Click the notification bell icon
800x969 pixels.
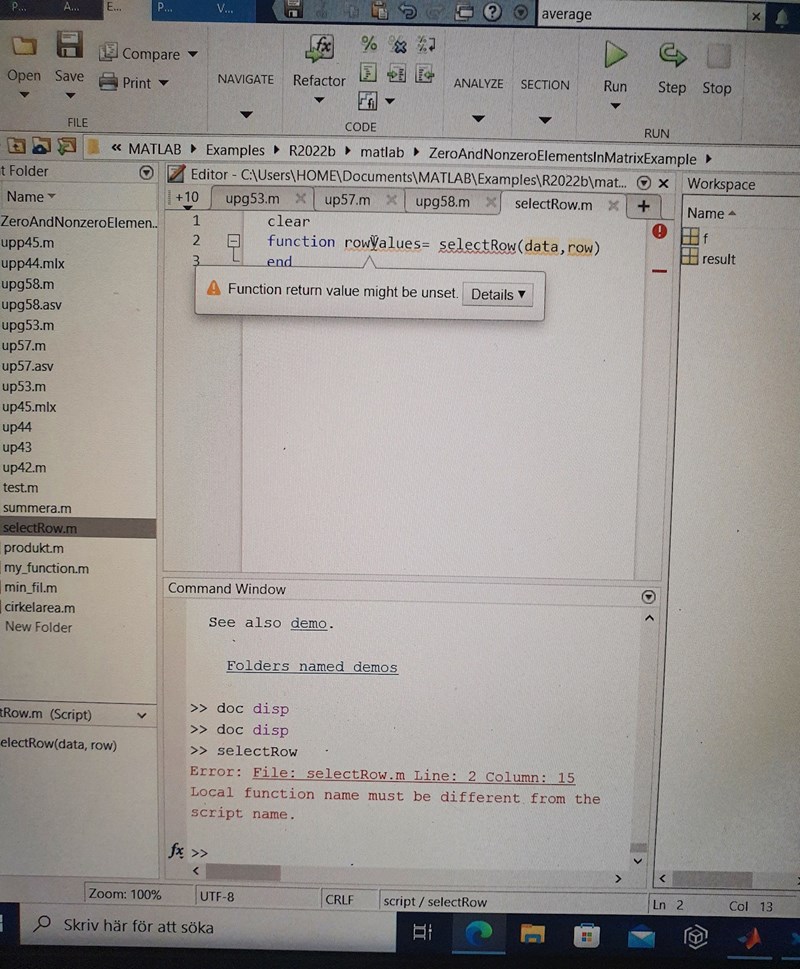point(782,16)
